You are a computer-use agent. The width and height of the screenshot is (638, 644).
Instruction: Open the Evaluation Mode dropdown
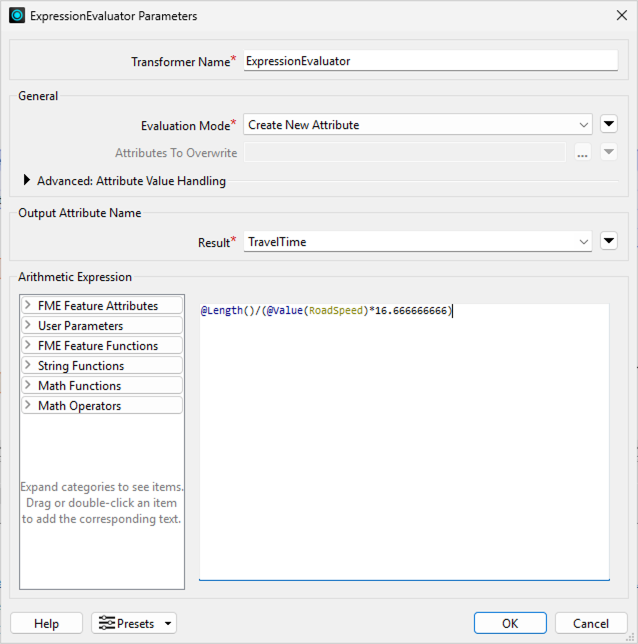pyautogui.click(x=418, y=124)
